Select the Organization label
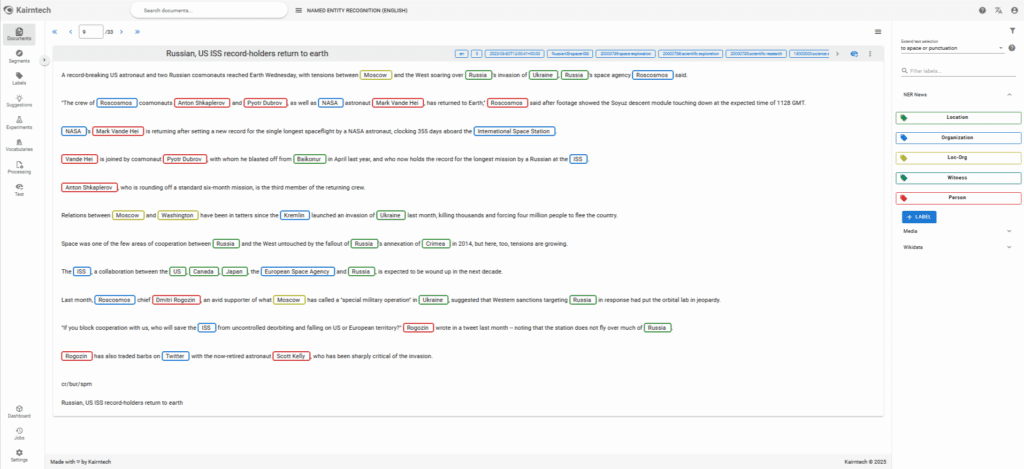This screenshot has width=1024, height=469. tap(957, 137)
